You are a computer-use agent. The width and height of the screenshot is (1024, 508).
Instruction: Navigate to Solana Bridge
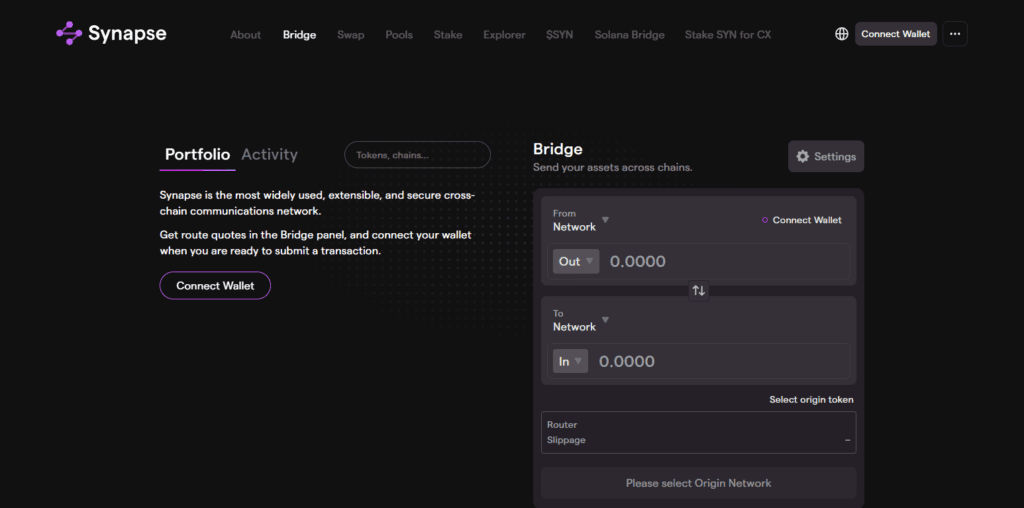coord(629,35)
